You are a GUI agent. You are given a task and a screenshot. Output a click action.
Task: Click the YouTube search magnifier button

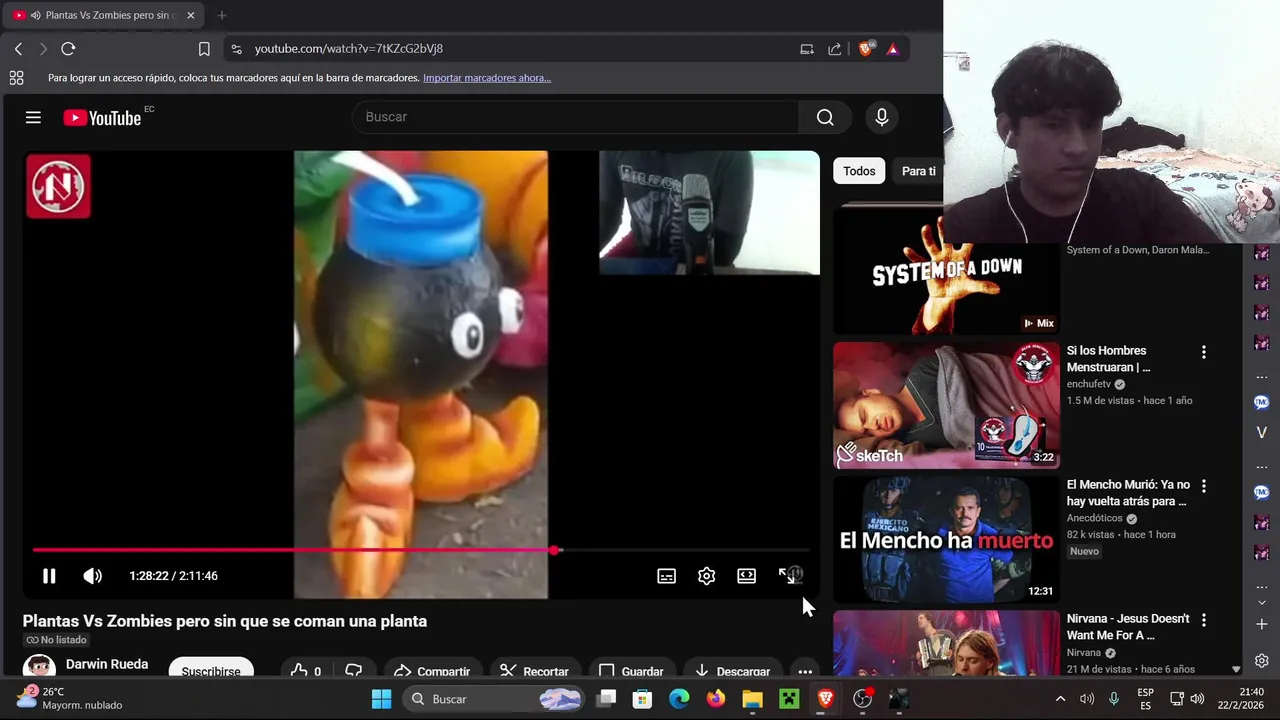coord(825,117)
